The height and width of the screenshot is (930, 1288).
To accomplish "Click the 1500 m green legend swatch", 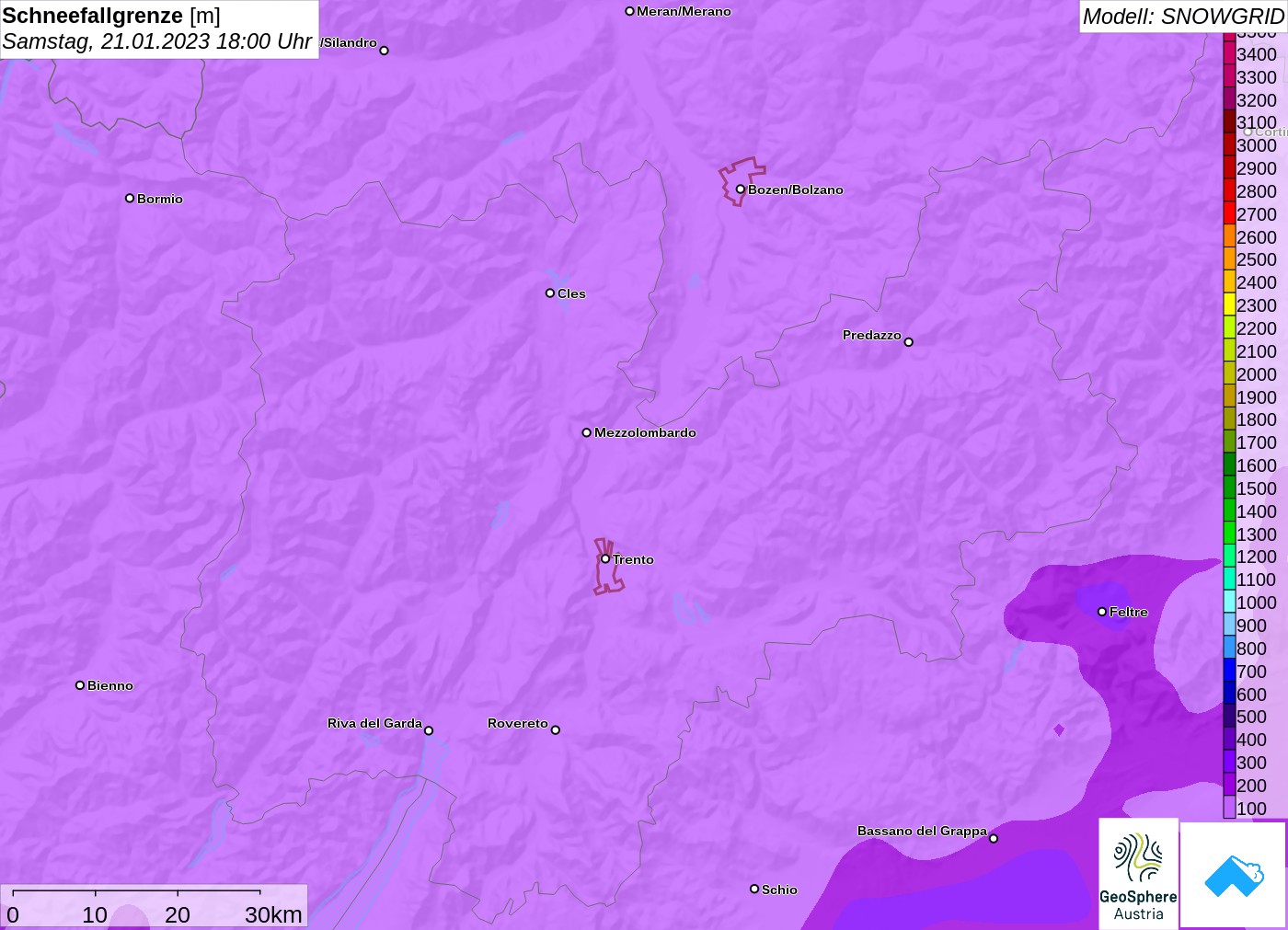I will coord(1229,488).
